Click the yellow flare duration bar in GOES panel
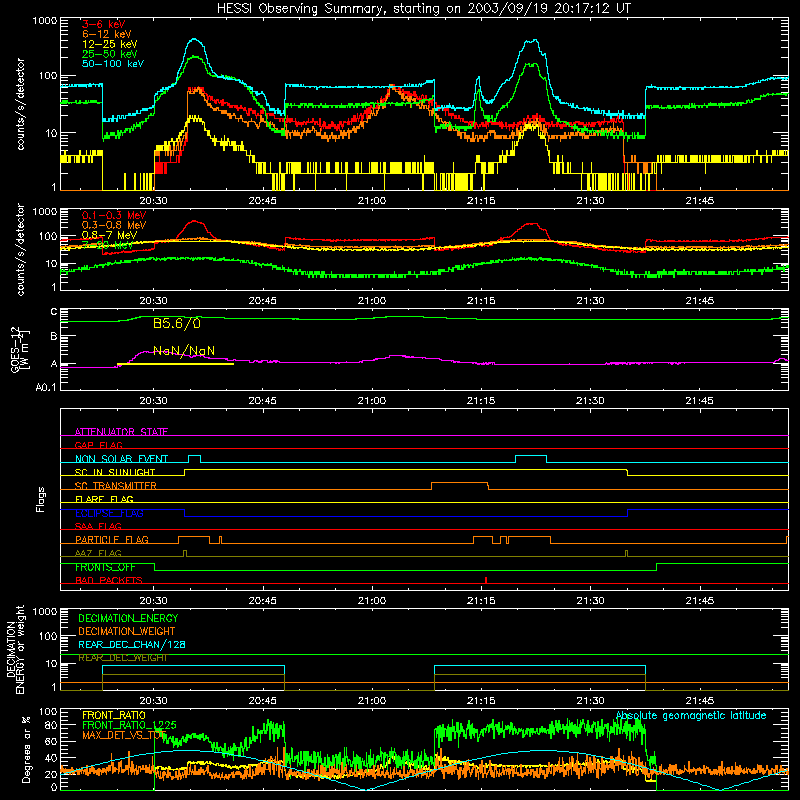Screen dimensions: 800x800 (x=176, y=364)
